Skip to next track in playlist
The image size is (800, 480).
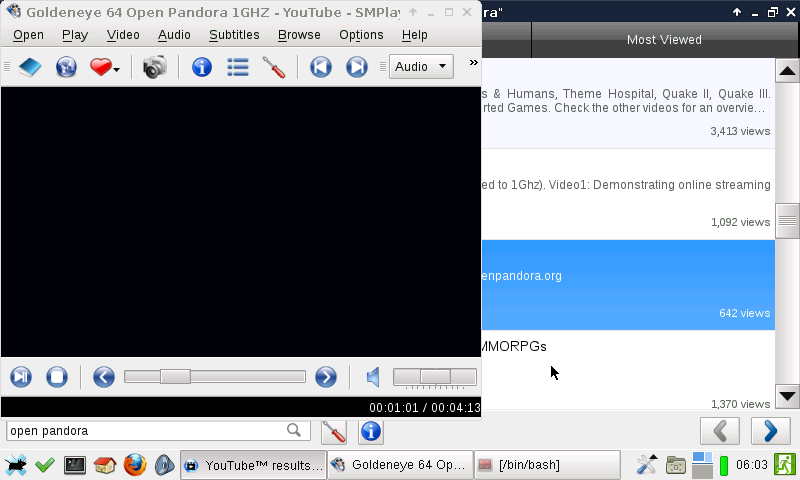coord(356,67)
